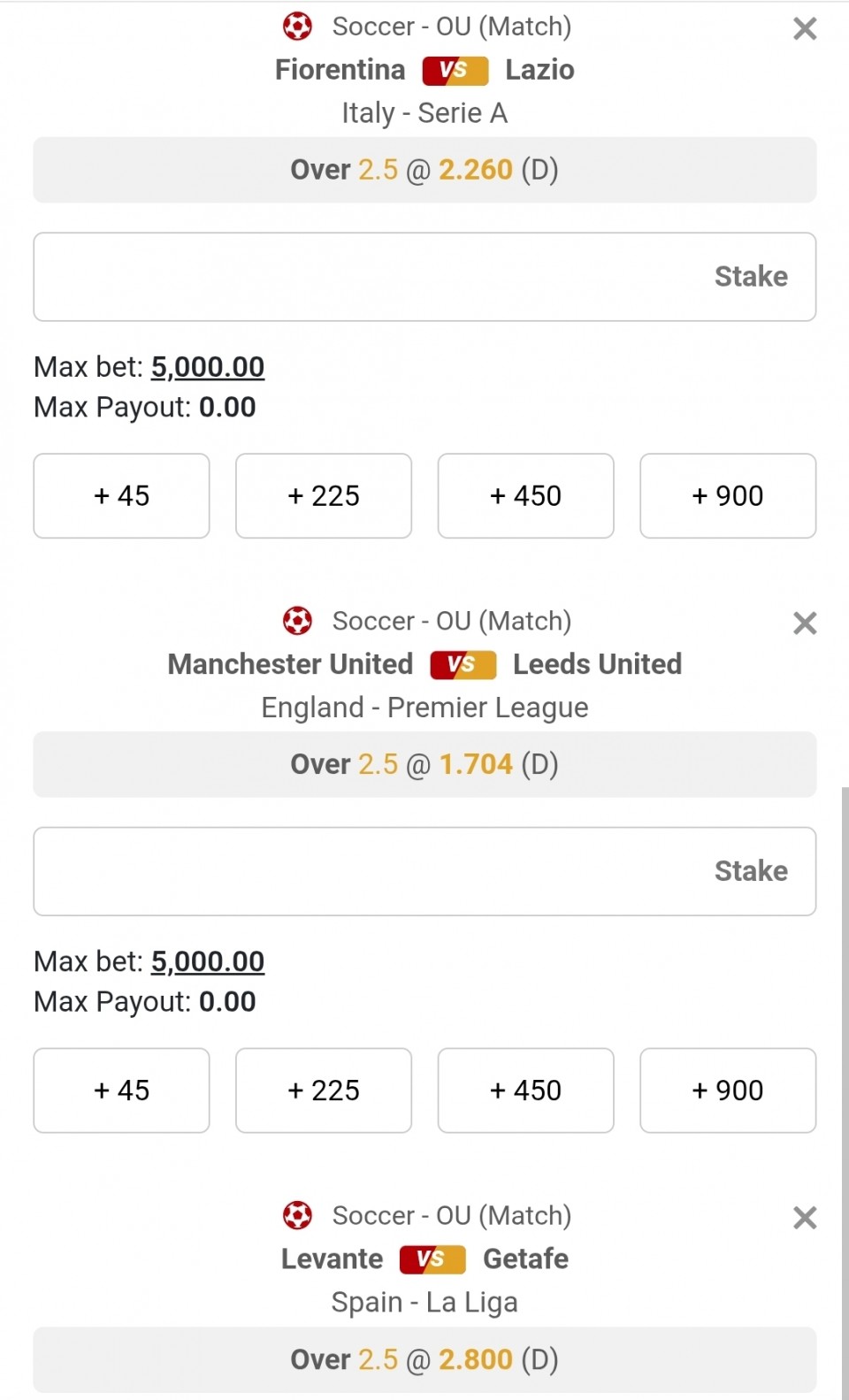Remove the Manchester United vs Leeds bet
849x1400 pixels.
[x=805, y=623]
